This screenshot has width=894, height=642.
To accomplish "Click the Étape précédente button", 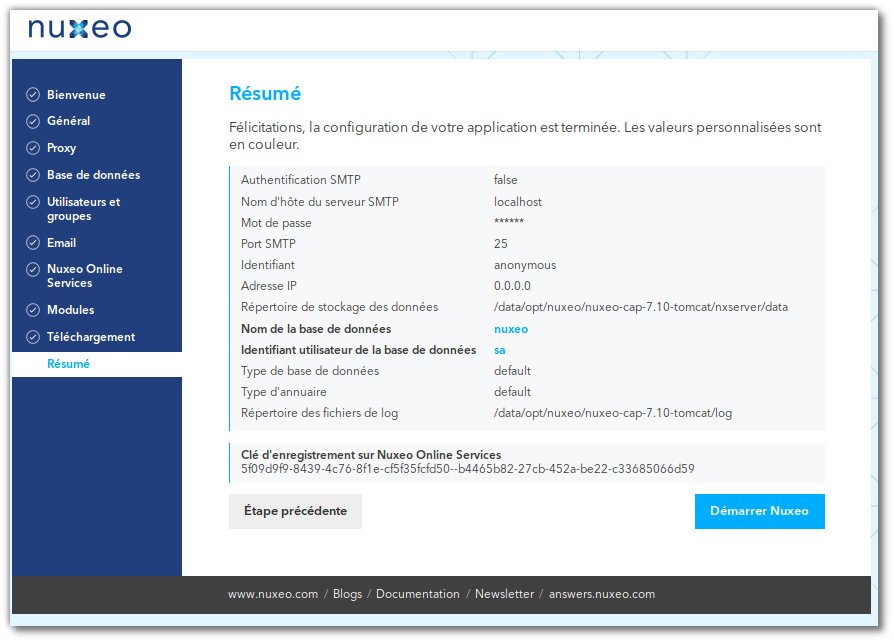I will tap(295, 511).
